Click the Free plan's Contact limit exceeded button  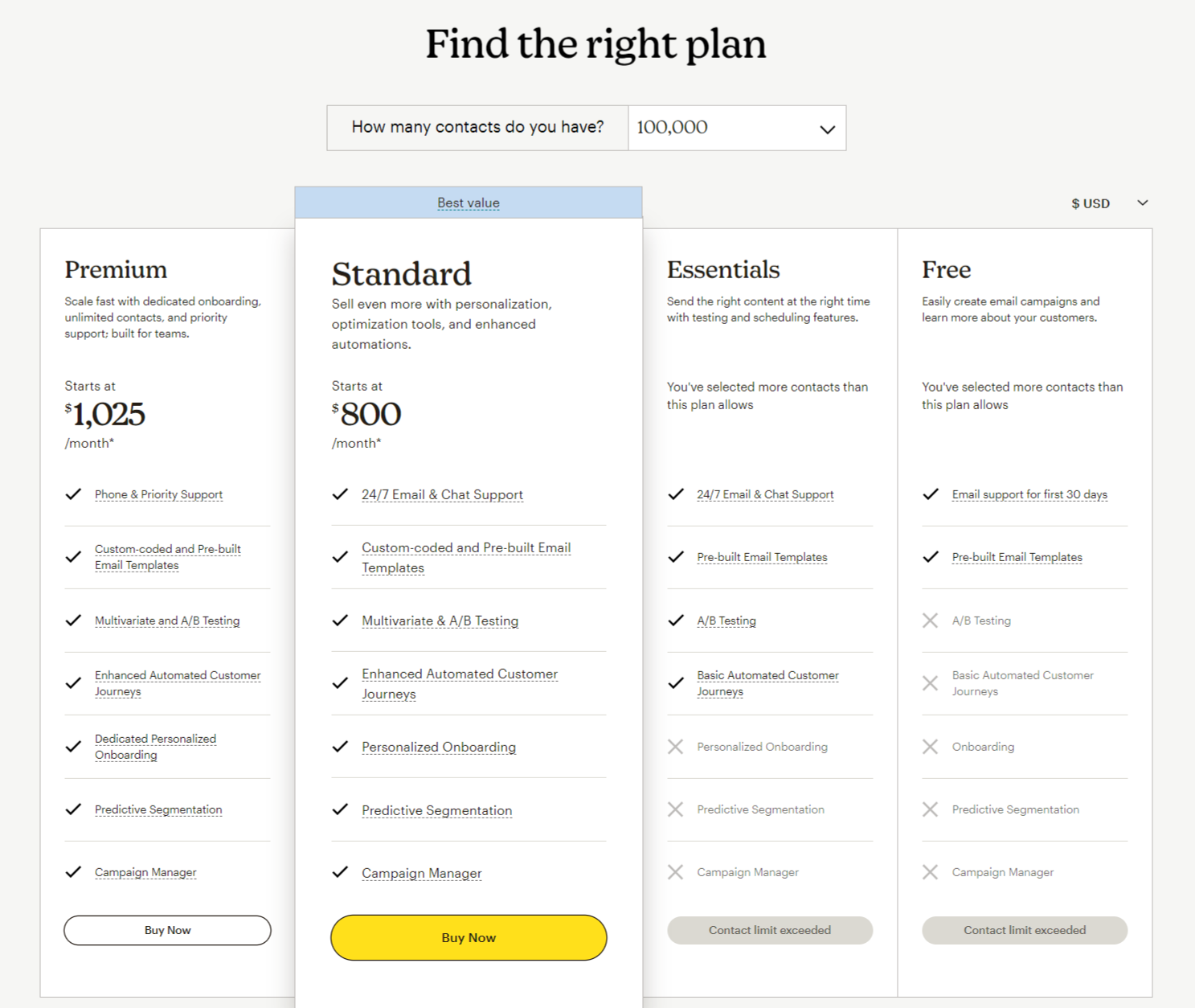[x=1025, y=930]
